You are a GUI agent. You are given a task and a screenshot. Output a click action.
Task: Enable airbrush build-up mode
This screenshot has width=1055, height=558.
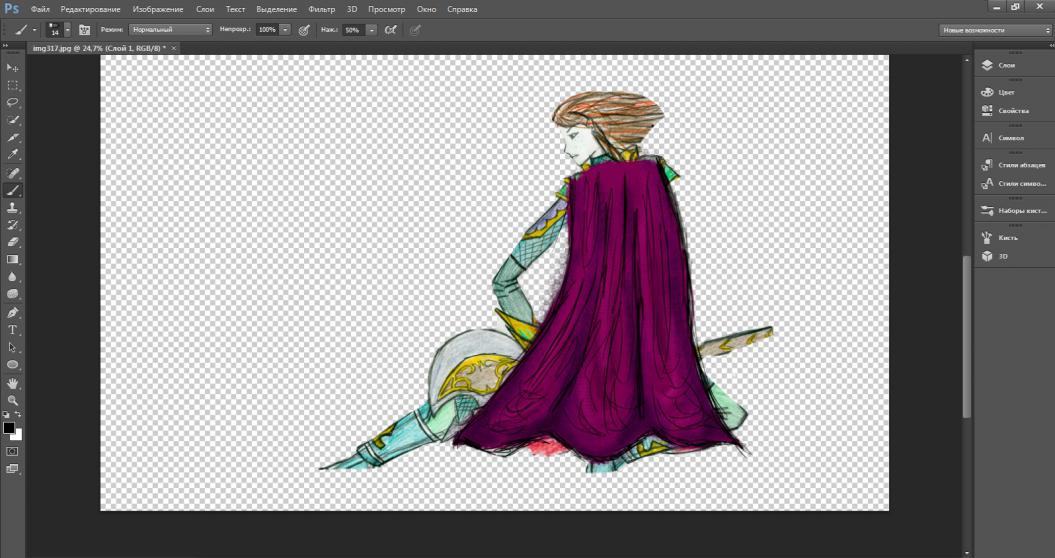point(390,30)
